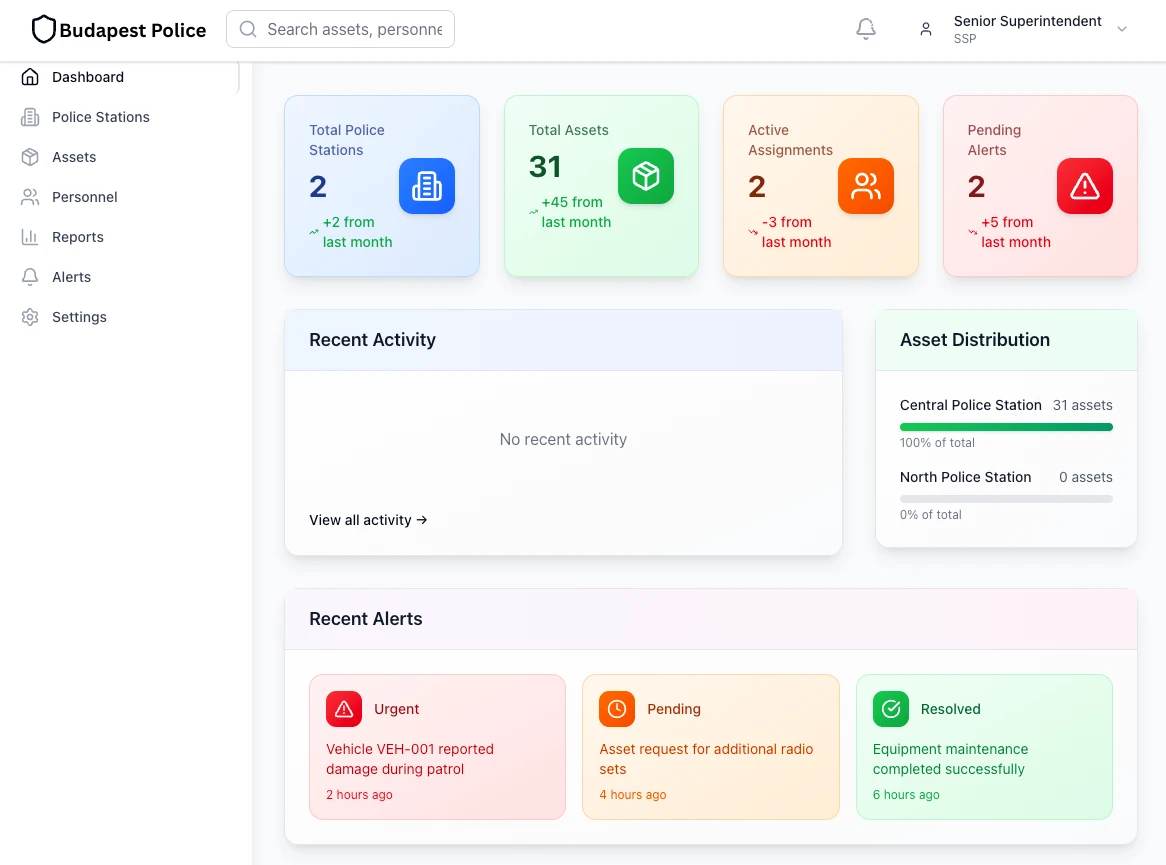Click North Police Station progress bar
Image resolution: width=1166 pixels, height=865 pixels.
(1006, 499)
